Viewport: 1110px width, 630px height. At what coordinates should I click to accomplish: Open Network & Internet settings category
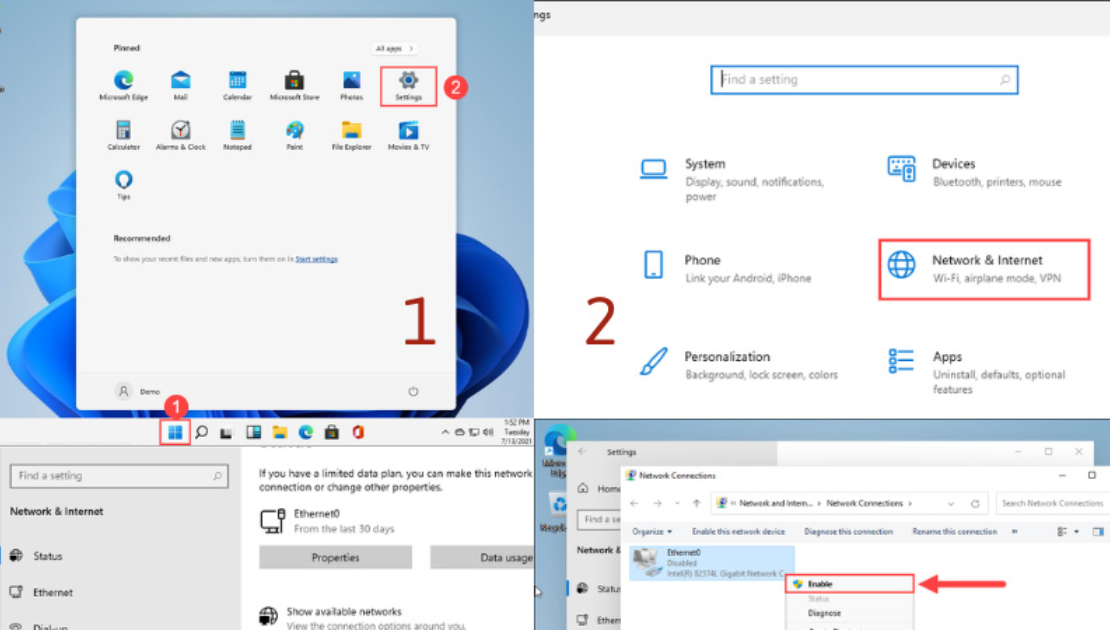click(984, 269)
